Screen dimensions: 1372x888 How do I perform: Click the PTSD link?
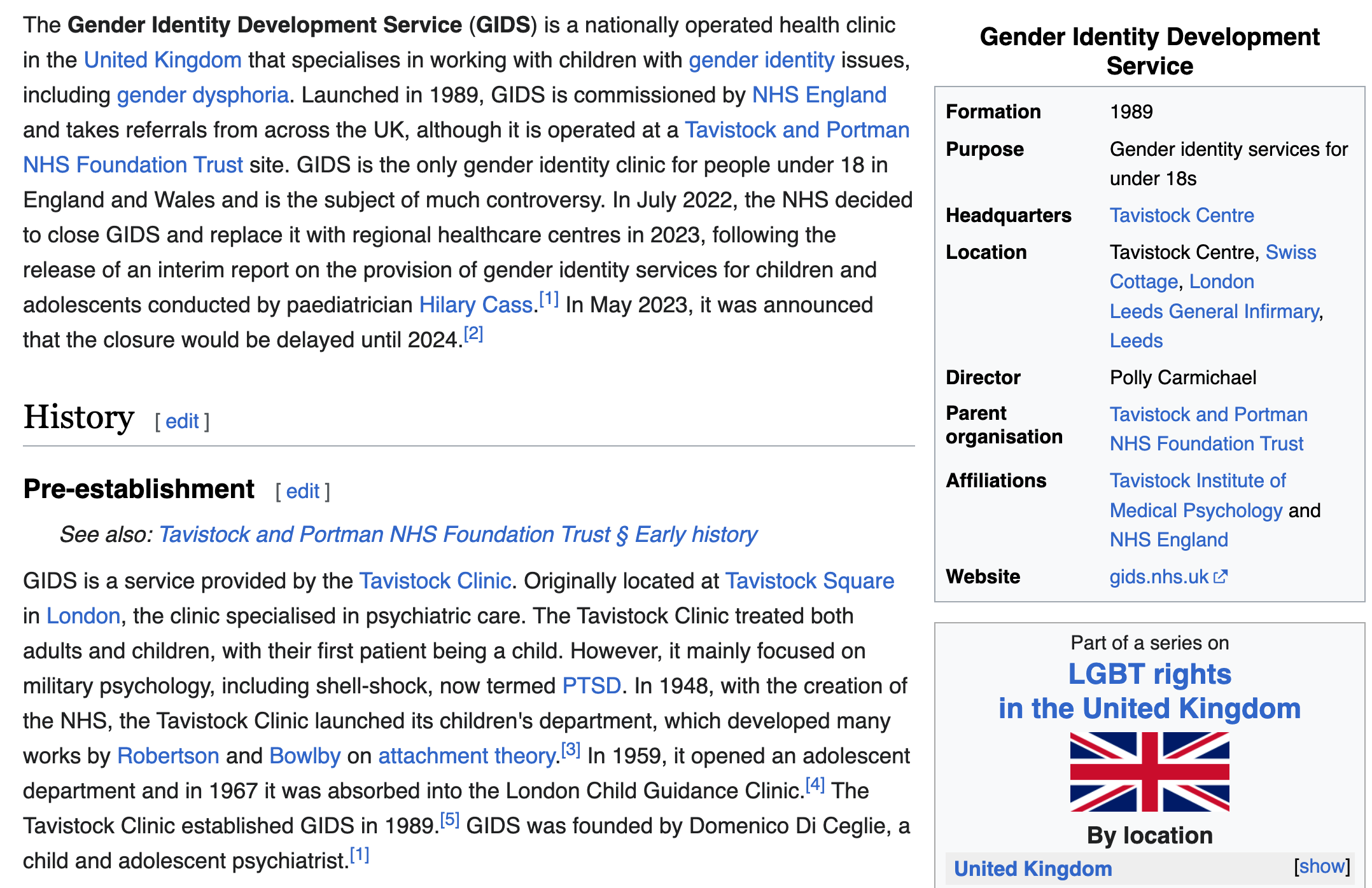(591, 686)
